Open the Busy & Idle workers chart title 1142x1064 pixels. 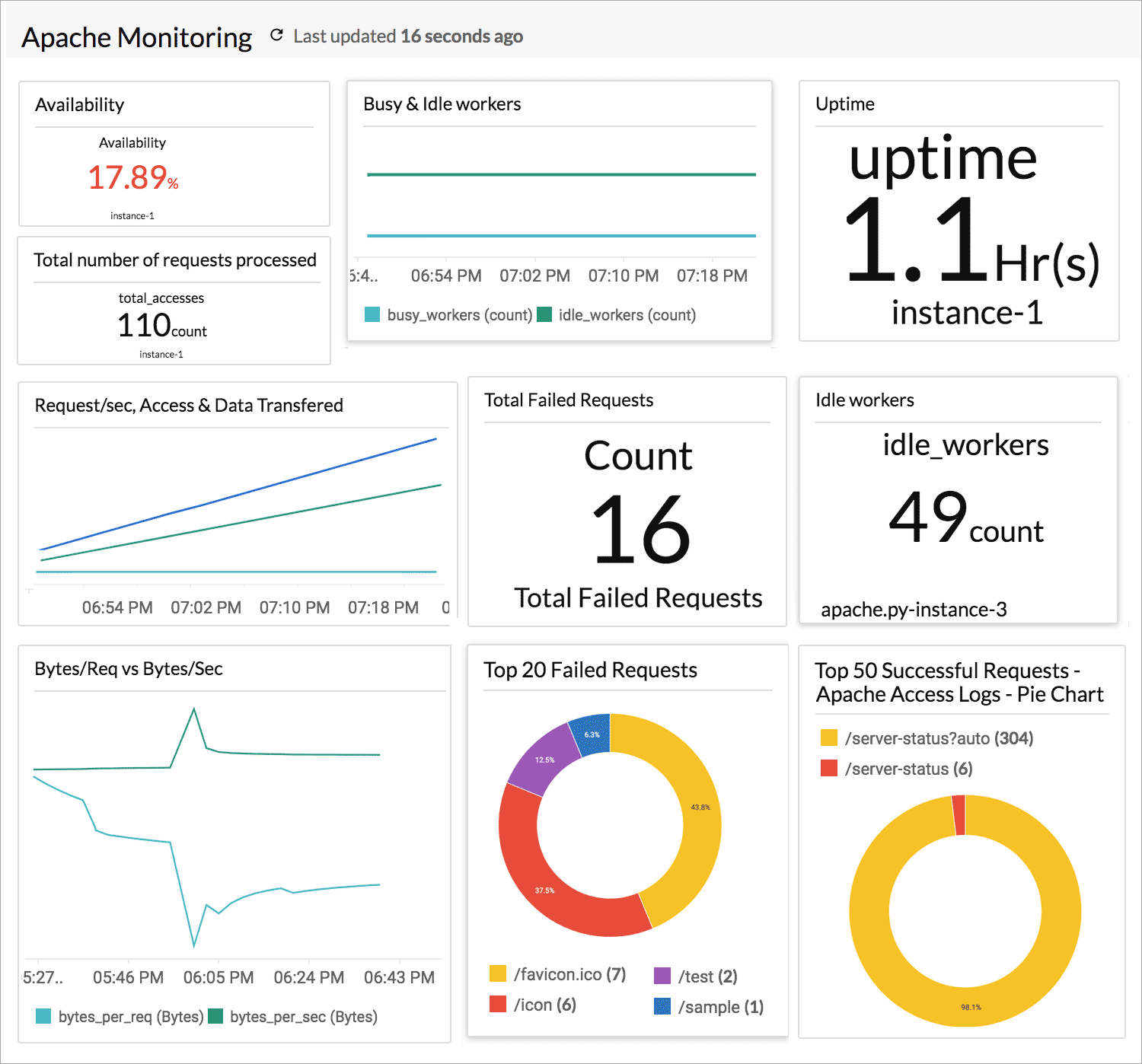tap(442, 104)
